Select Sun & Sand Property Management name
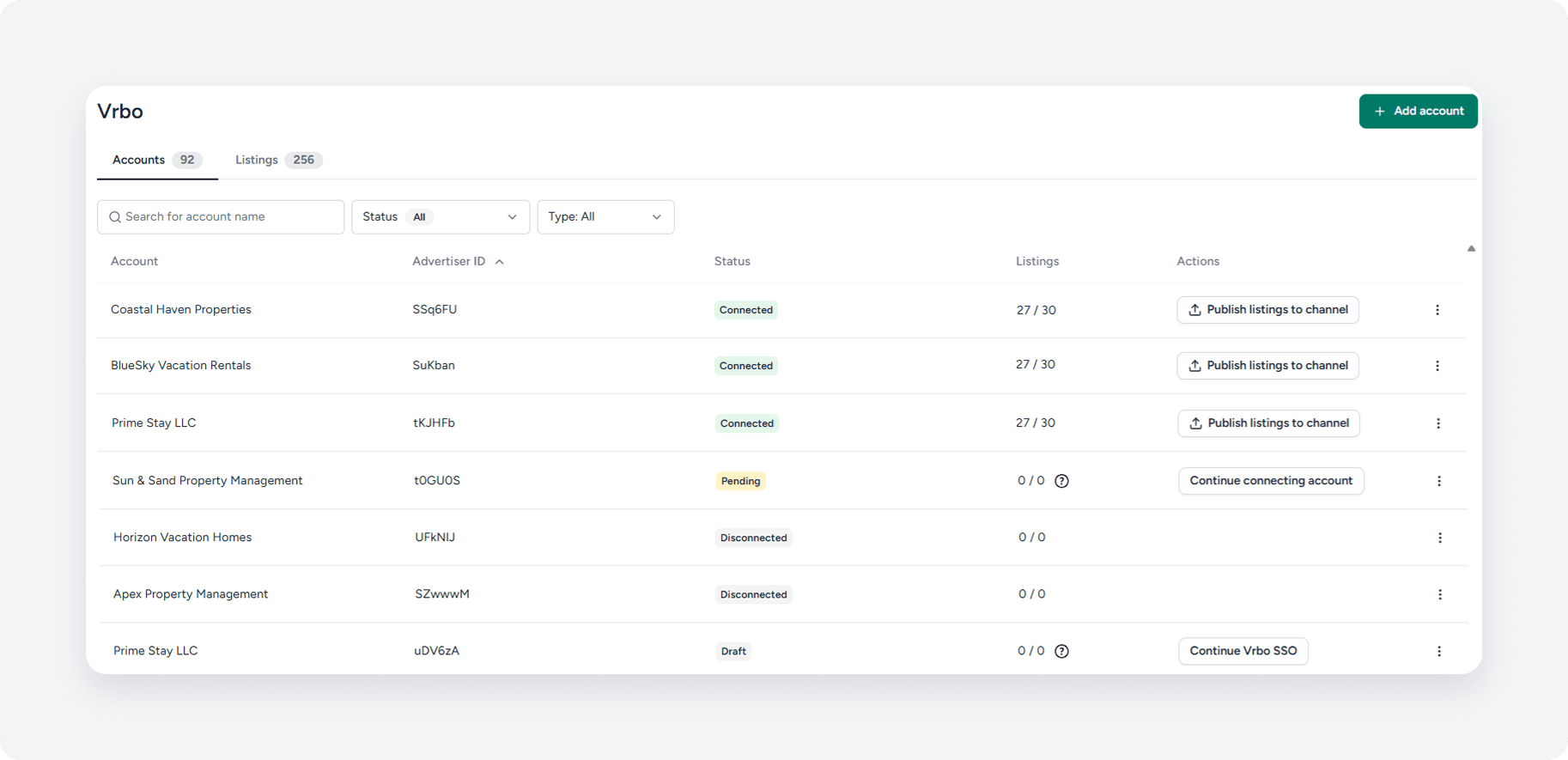Screen dimensions: 1568x760 [208, 480]
